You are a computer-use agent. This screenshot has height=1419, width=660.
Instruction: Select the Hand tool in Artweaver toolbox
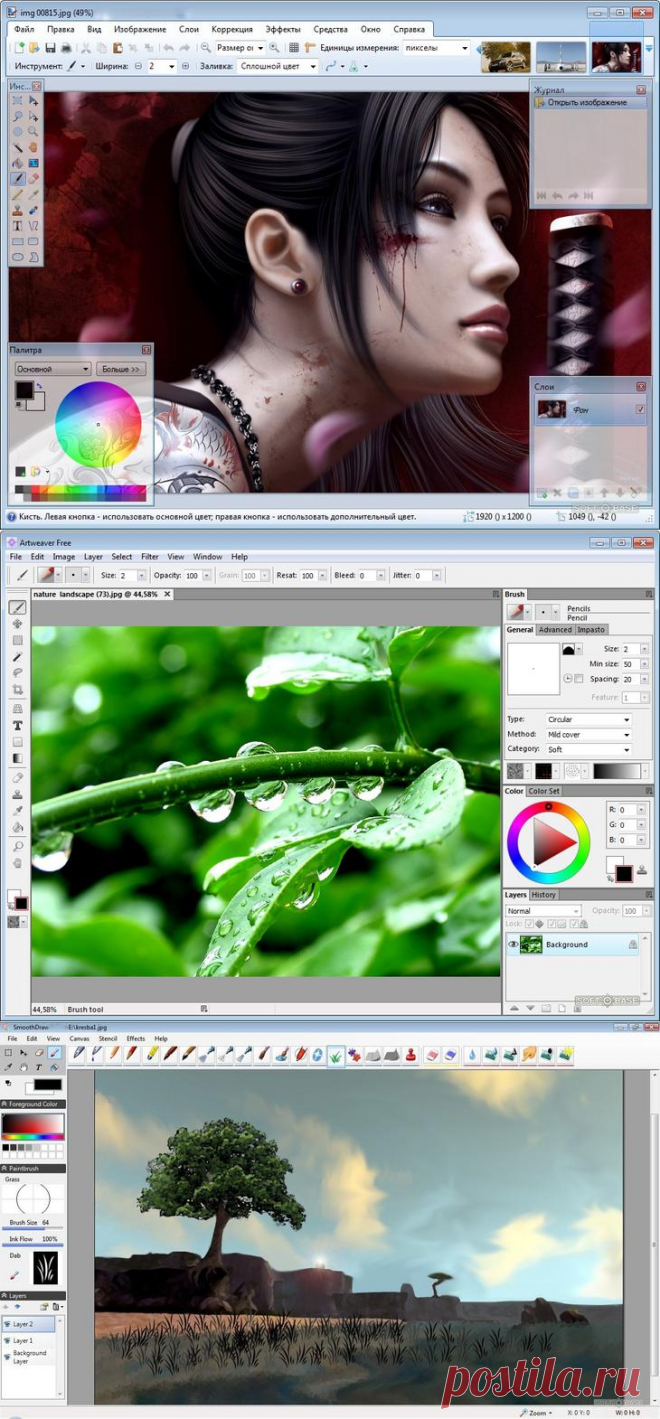pos(17,864)
